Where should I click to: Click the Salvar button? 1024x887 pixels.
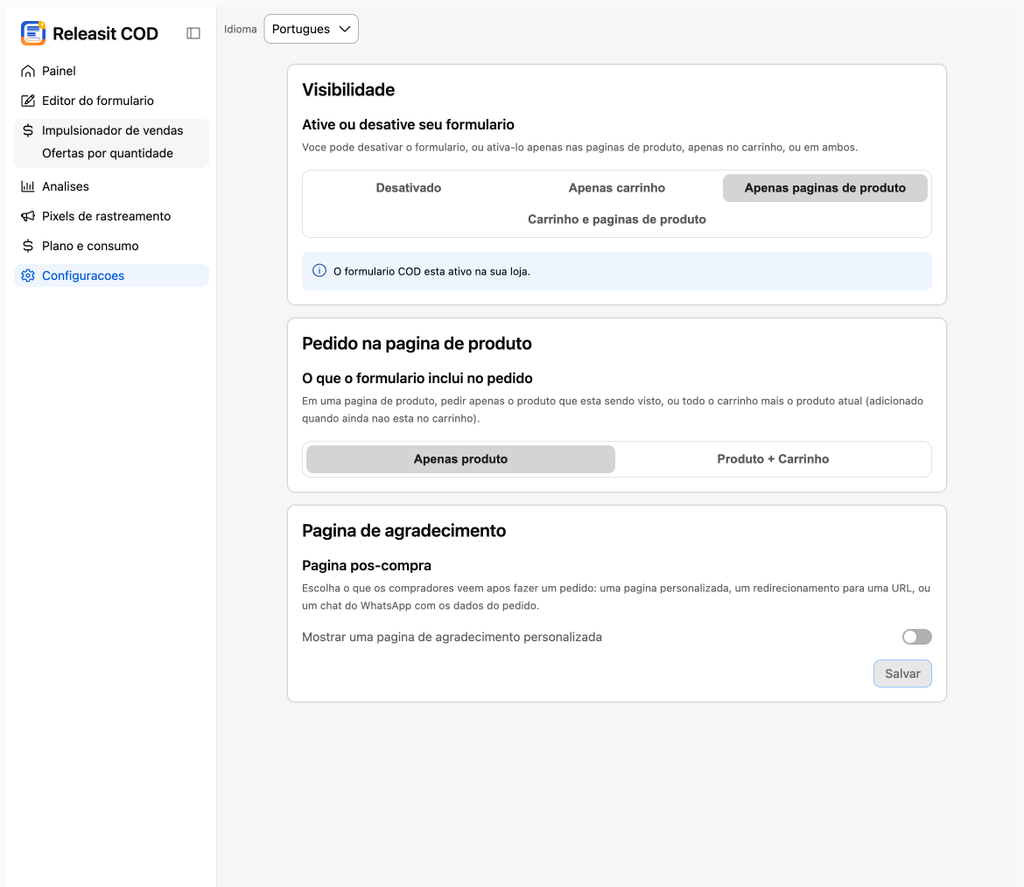point(903,673)
